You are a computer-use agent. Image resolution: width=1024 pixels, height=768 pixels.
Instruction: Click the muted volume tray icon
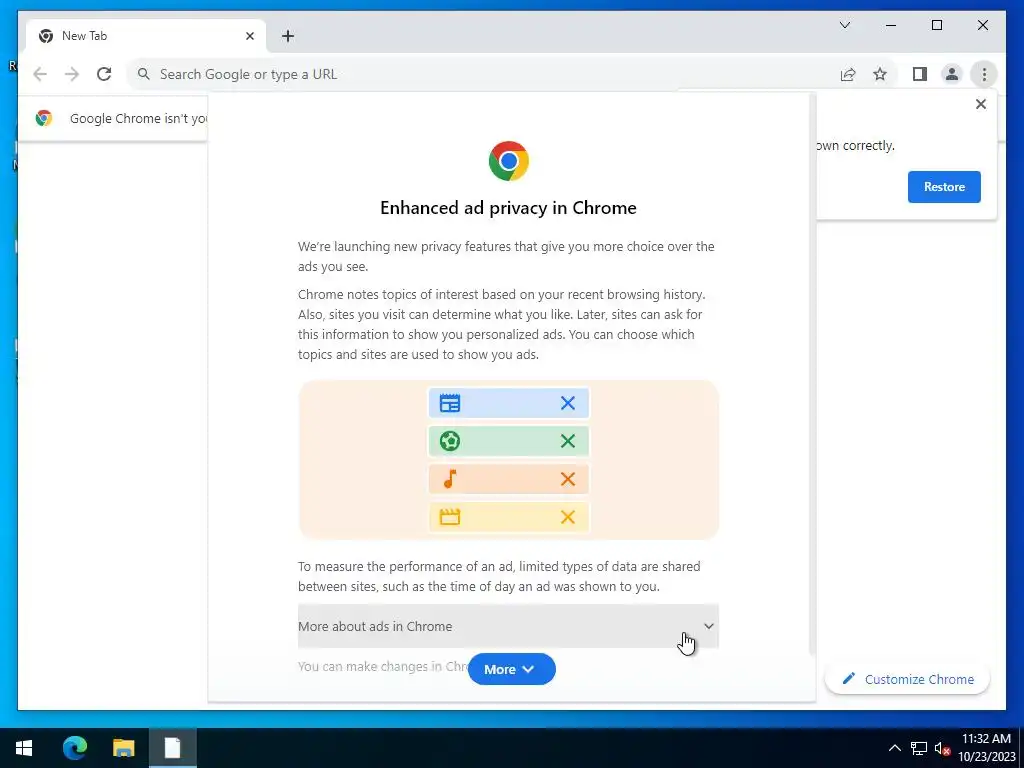click(942, 748)
